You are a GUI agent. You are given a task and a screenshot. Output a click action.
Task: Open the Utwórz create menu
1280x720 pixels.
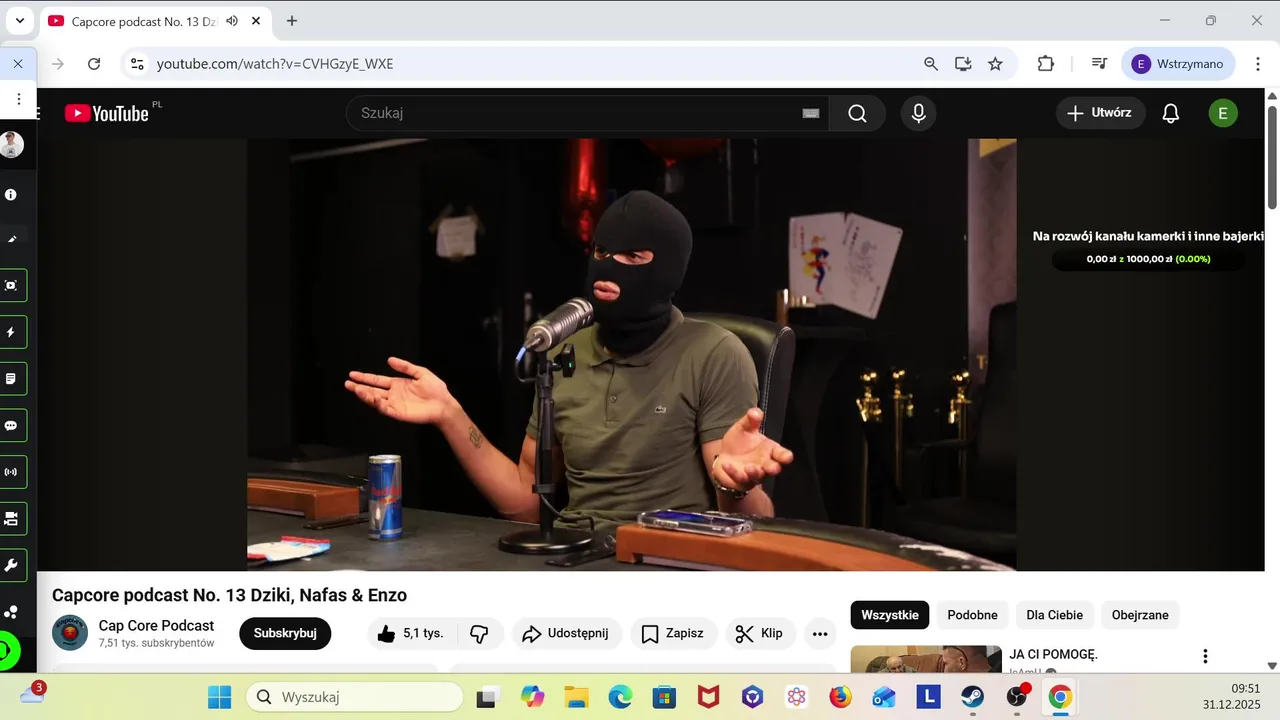click(1100, 113)
